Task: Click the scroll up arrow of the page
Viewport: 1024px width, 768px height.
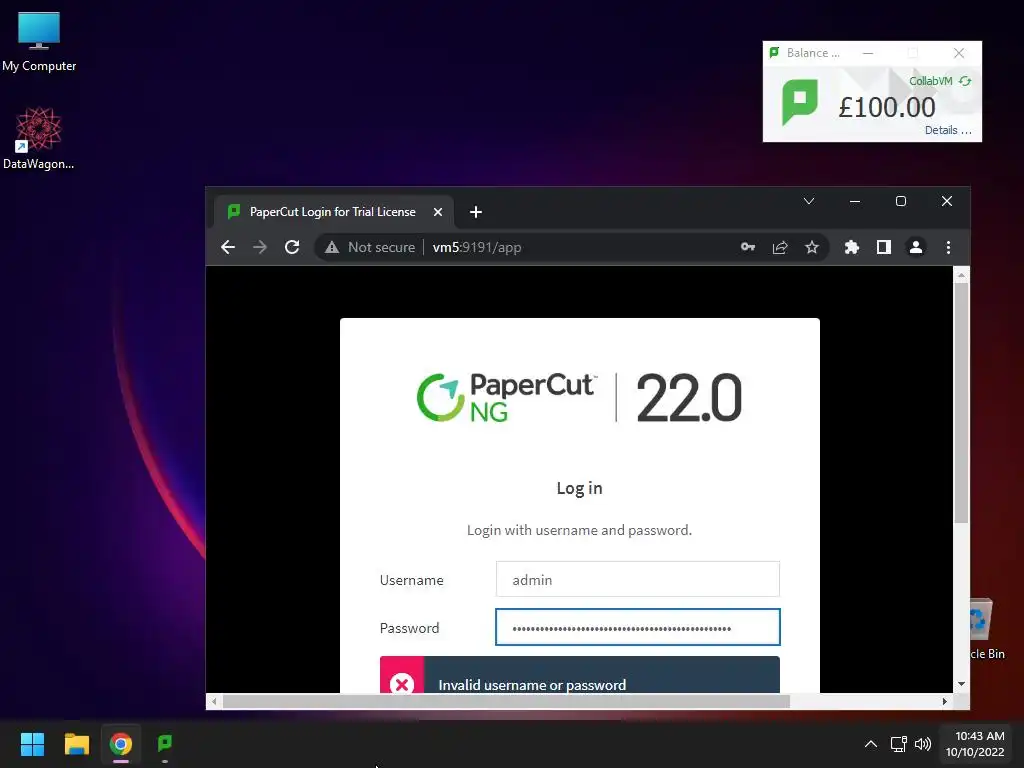Action: click(961, 276)
